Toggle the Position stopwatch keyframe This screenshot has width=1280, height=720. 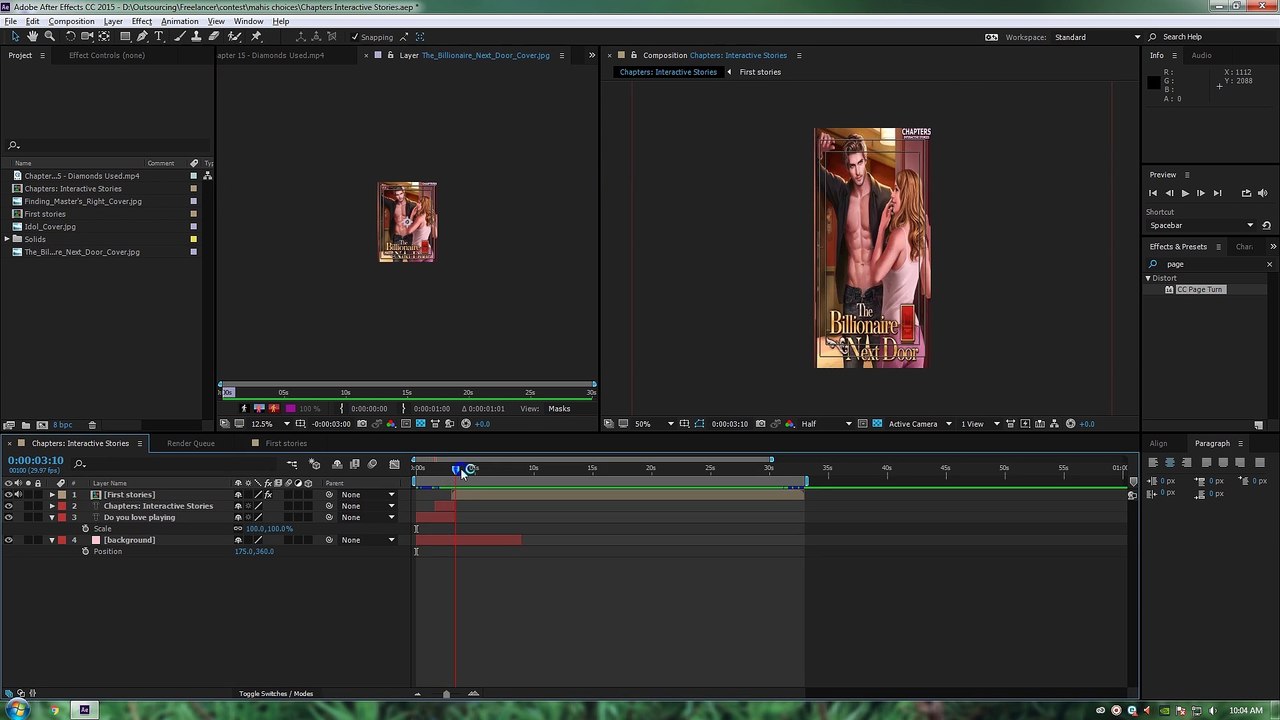(85, 552)
